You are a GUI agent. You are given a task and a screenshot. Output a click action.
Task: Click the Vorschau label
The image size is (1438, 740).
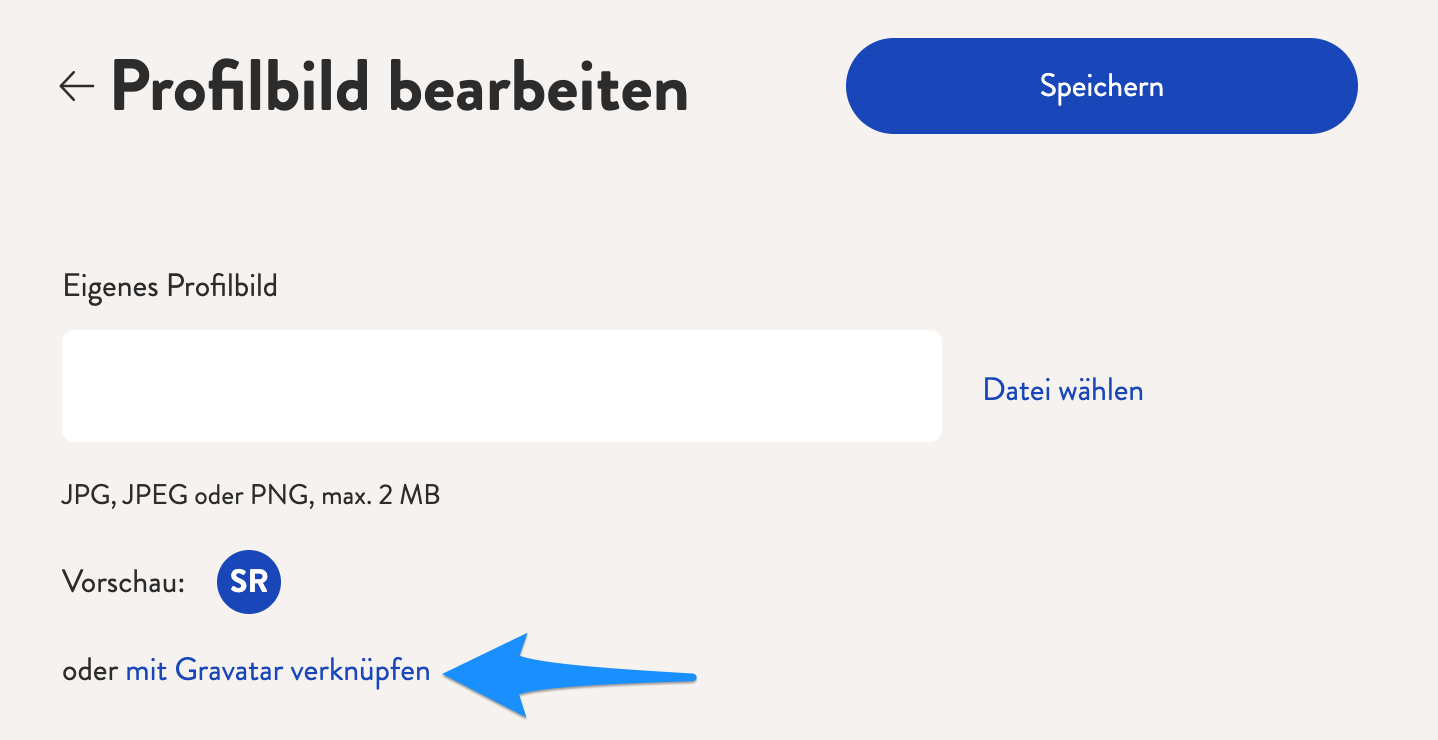[124, 582]
